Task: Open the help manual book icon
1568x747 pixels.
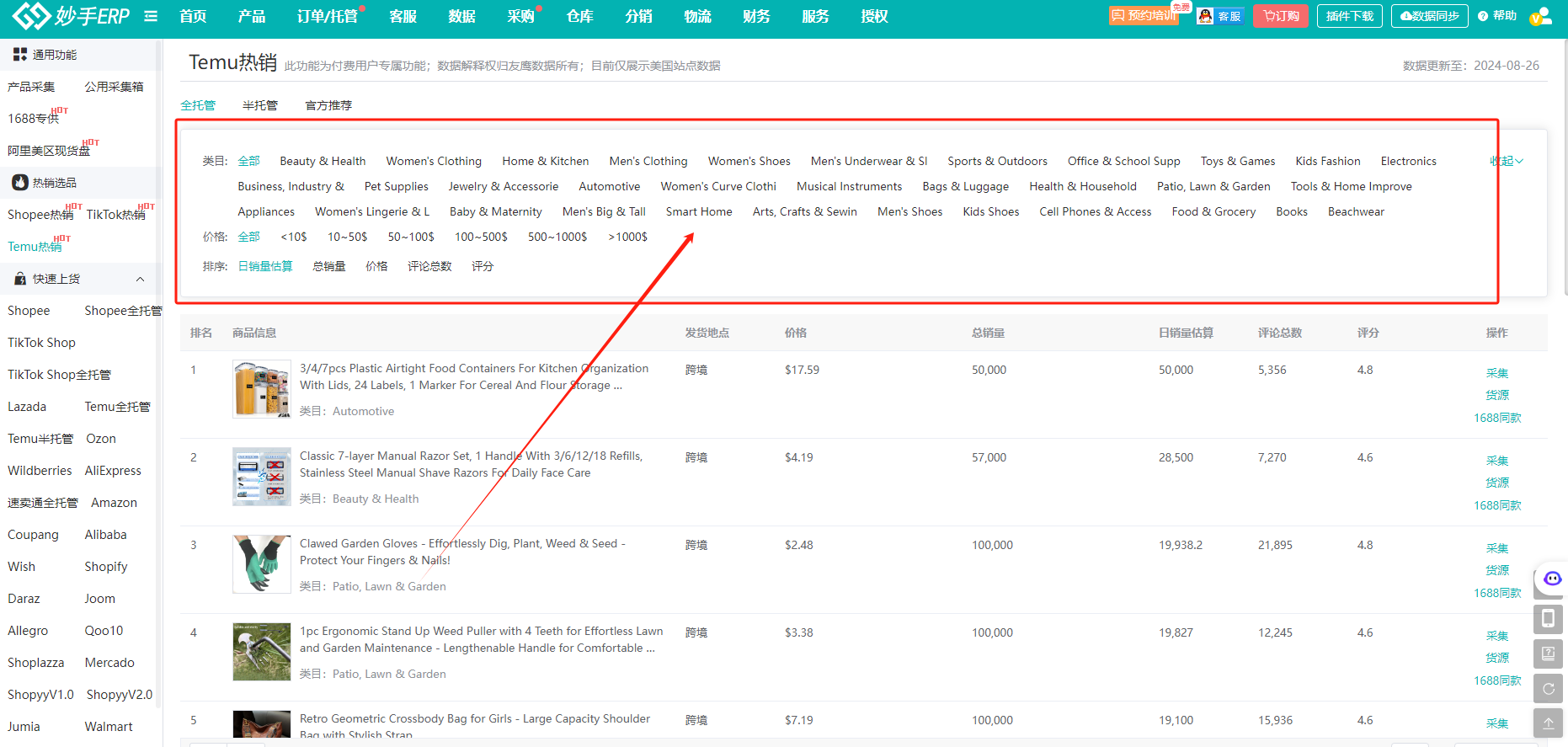Action: (1548, 654)
